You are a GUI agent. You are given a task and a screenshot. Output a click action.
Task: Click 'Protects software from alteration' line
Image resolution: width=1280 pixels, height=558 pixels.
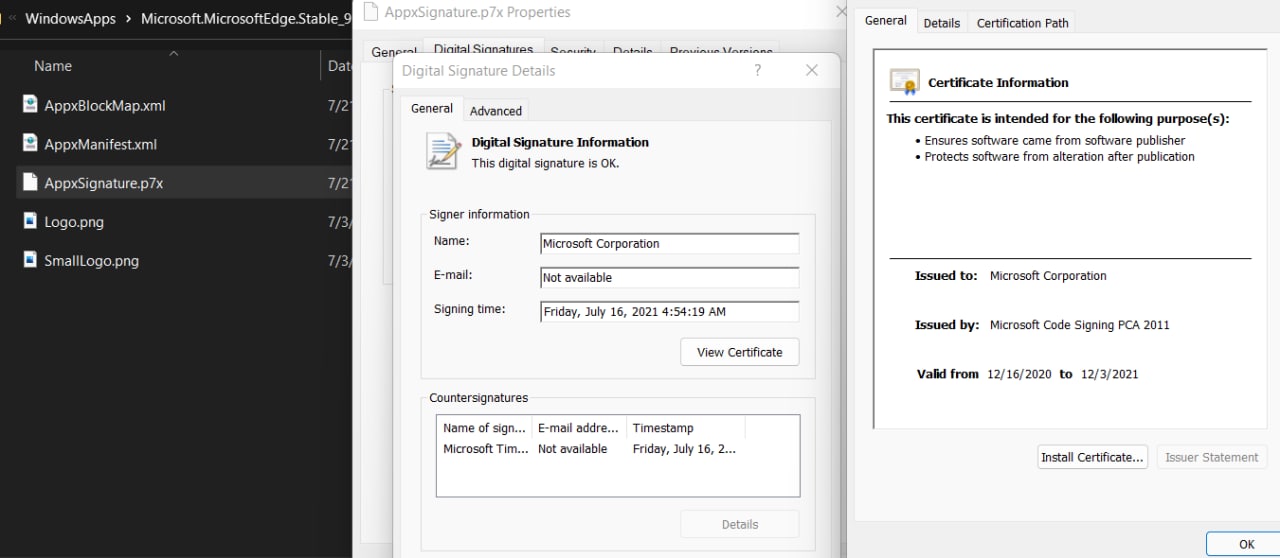tap(1059, 156)
